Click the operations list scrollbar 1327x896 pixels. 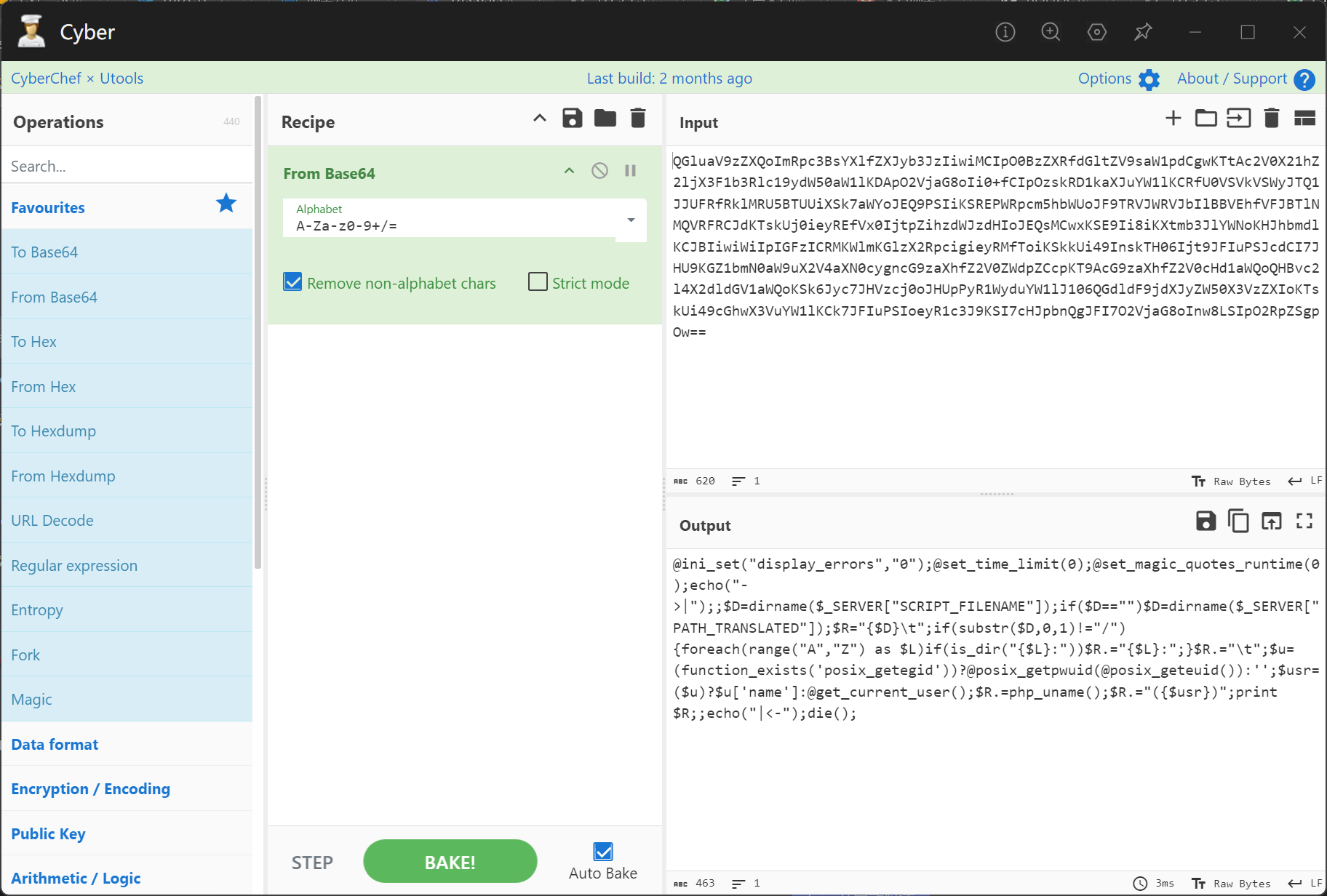click(x=258, y=332)
